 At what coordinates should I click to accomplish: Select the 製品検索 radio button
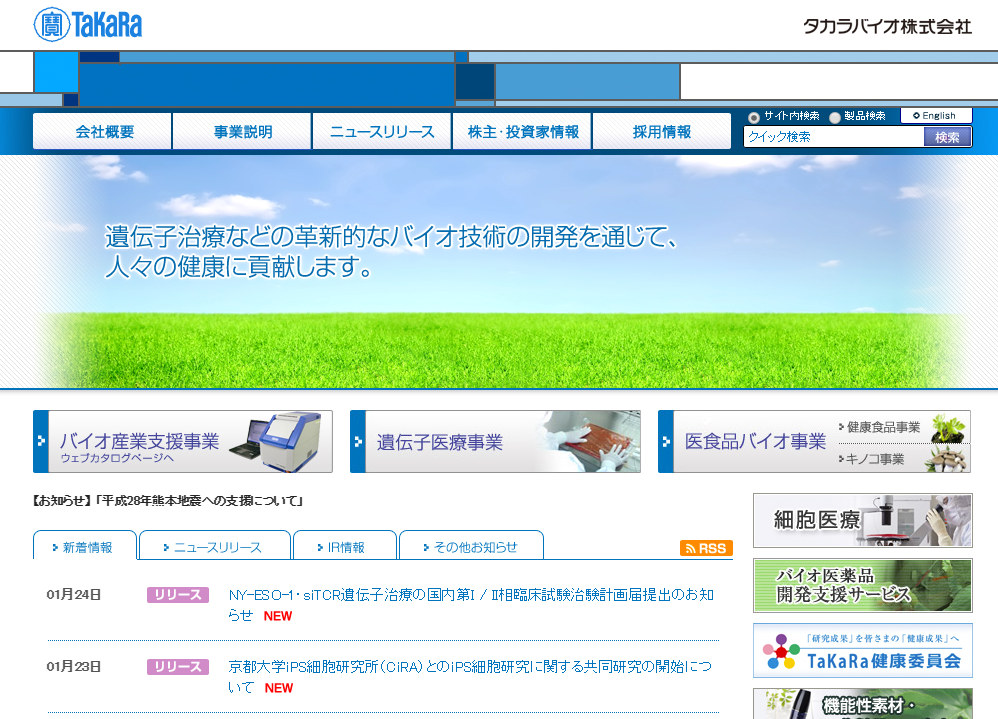[834, 117]
